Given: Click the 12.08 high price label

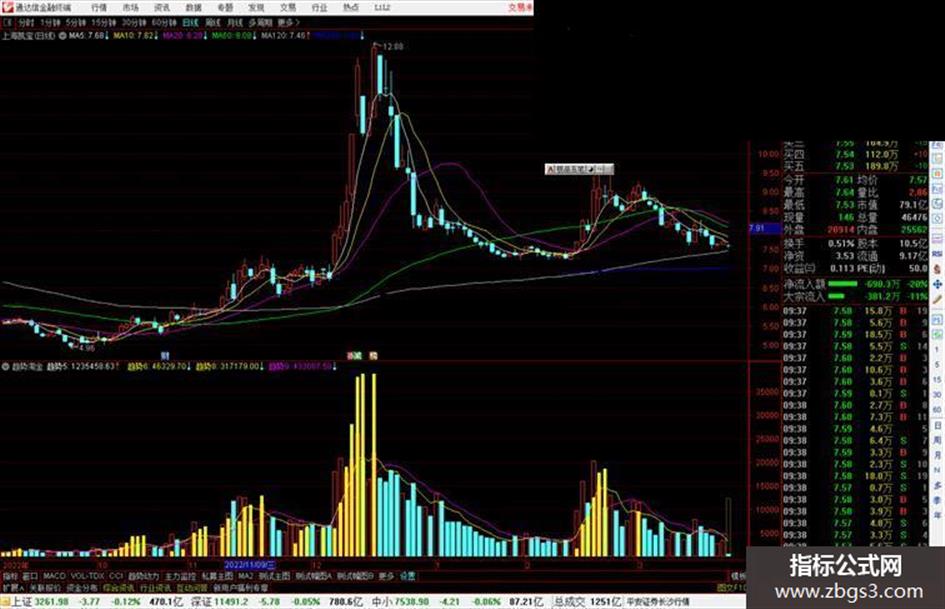Looking at the screenshot, I should coord(393,46).
